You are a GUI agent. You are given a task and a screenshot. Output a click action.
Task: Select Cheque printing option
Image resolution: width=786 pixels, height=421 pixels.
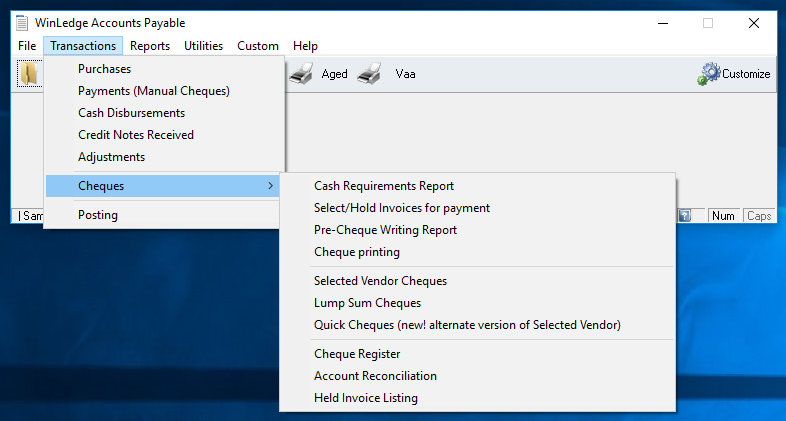357,252
